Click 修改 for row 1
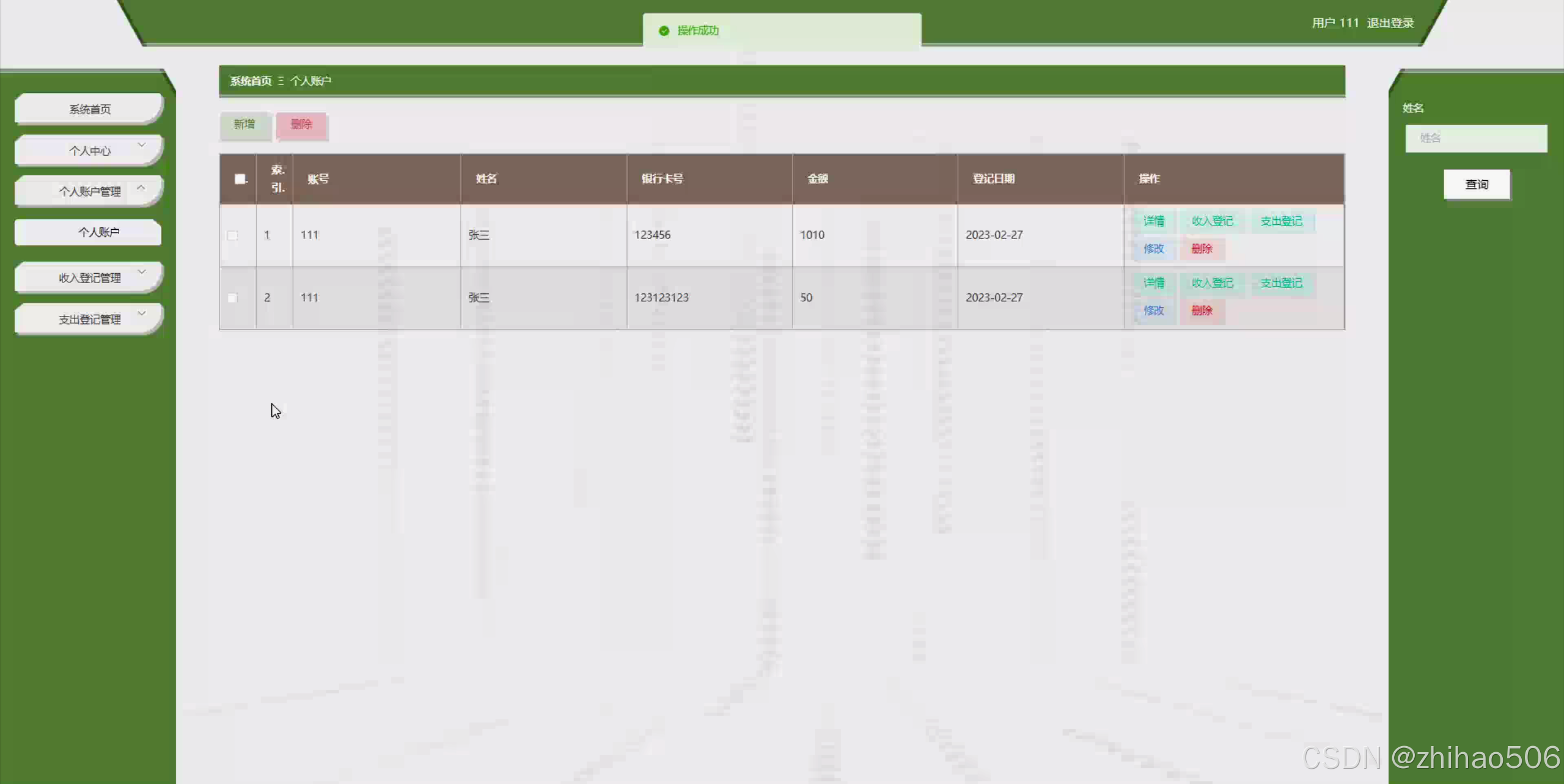1564x784 pixels. point(1153,249)
